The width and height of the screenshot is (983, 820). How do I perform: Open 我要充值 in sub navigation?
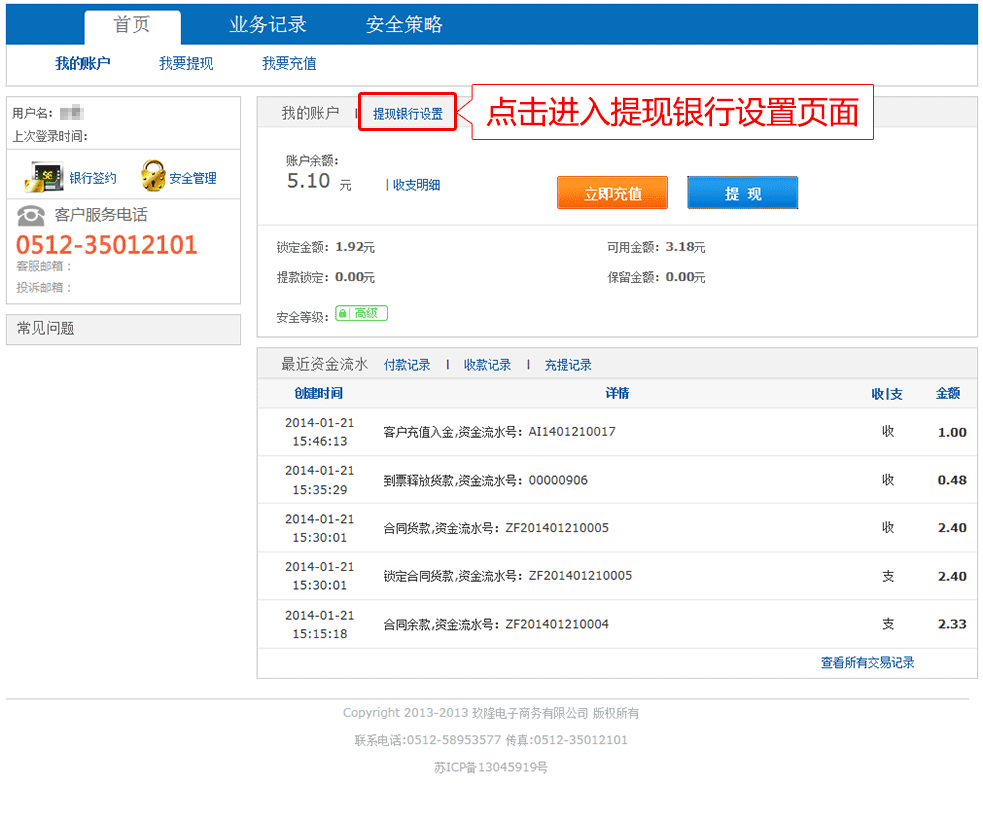point(289,64)
